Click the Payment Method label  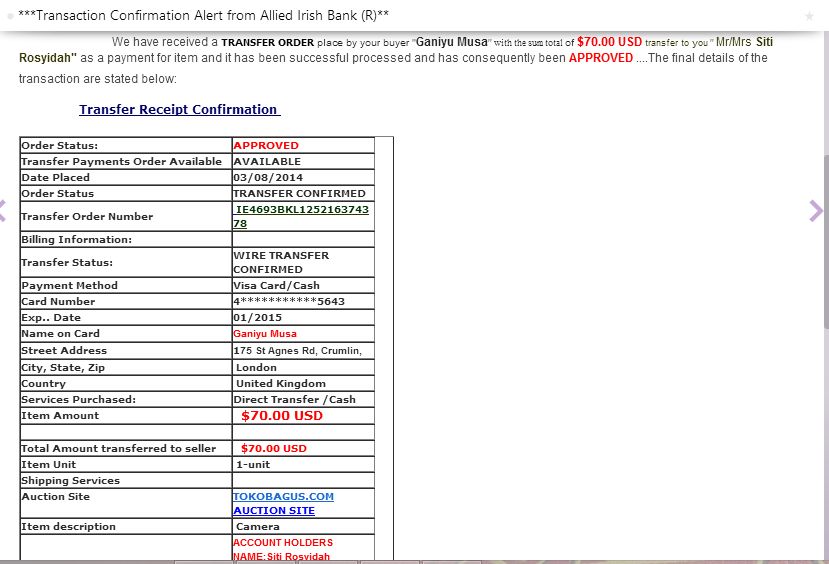69,285
